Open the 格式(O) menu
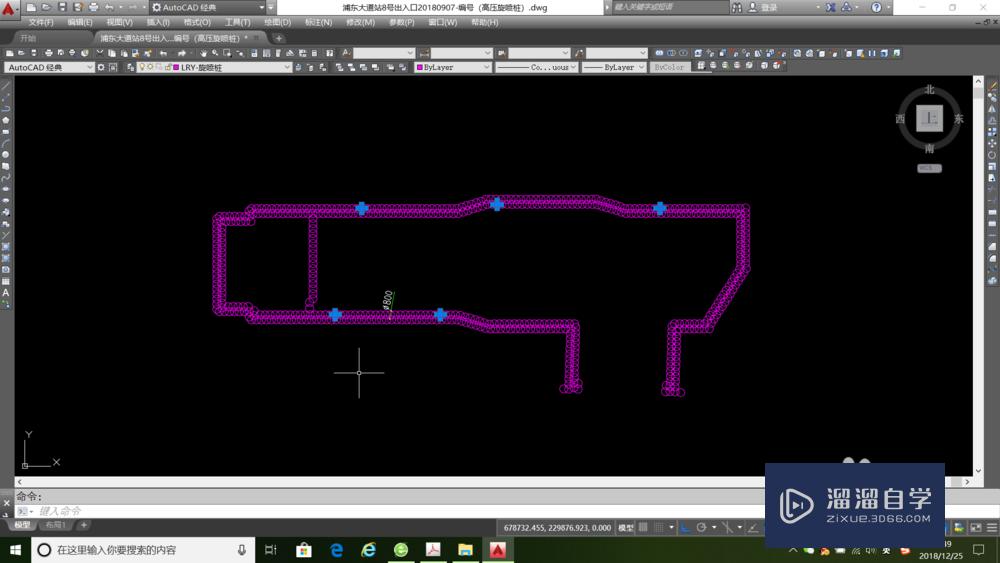Viewport: 1000px width, 563px height. (197, 22)
